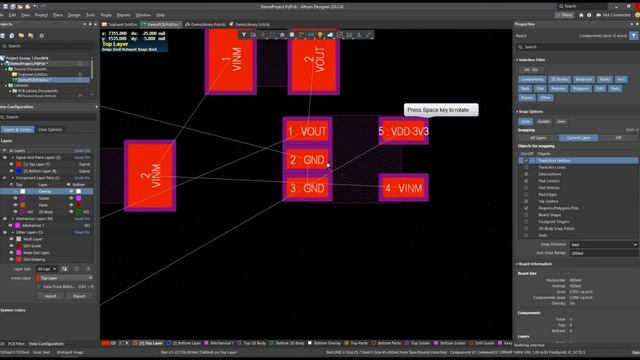The image size is (640, 360).
Task: Click the gear settings icon in the Projects panel
Action: pyautogui.click(x=41, y=36)
